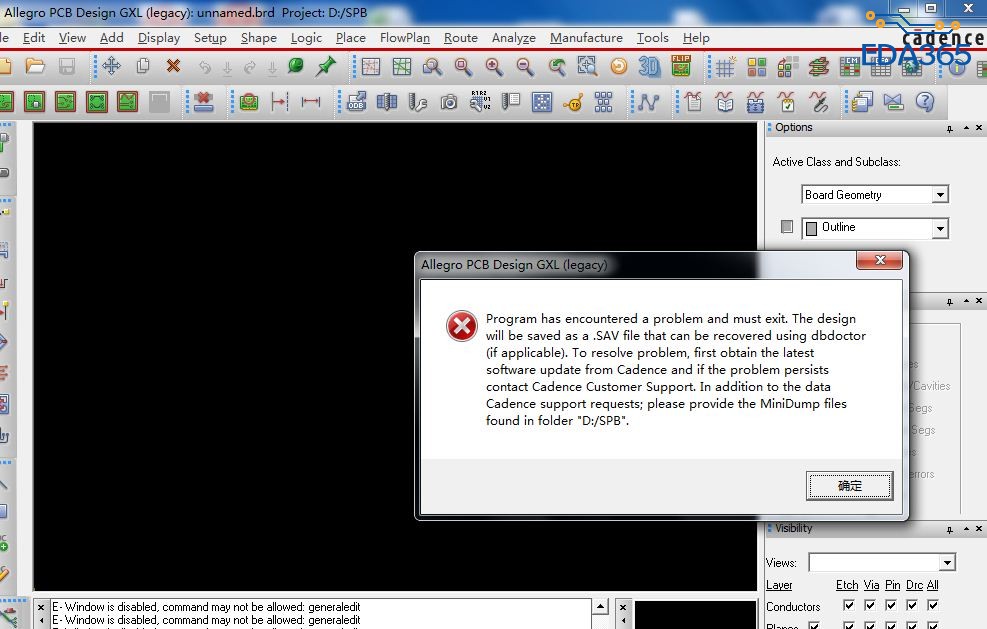Open the constraint manager (CM) icon
This screenshot has height=629, width=987.
click(849, 67)
